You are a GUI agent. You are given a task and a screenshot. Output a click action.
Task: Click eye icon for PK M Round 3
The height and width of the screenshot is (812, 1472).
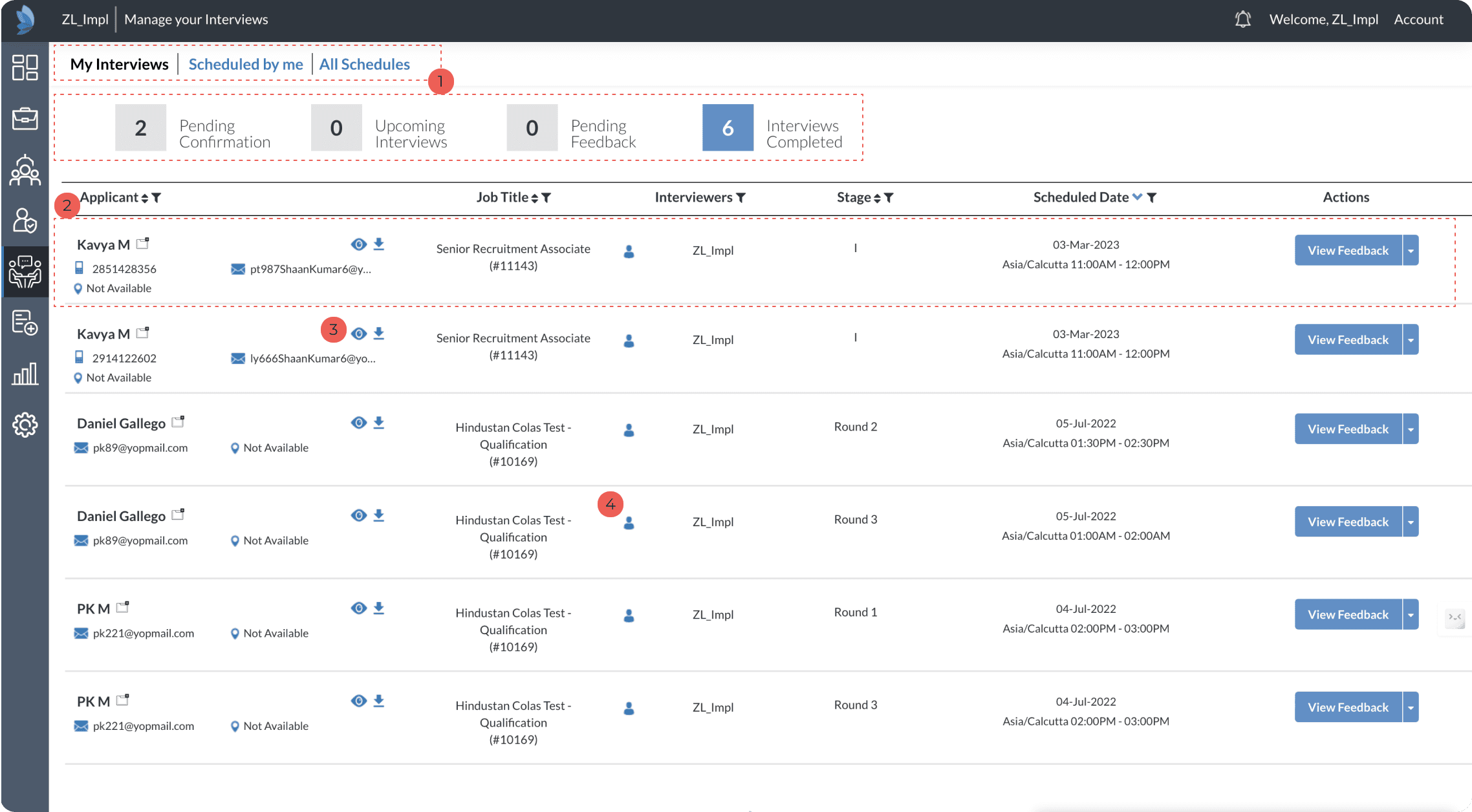(359, 701)
